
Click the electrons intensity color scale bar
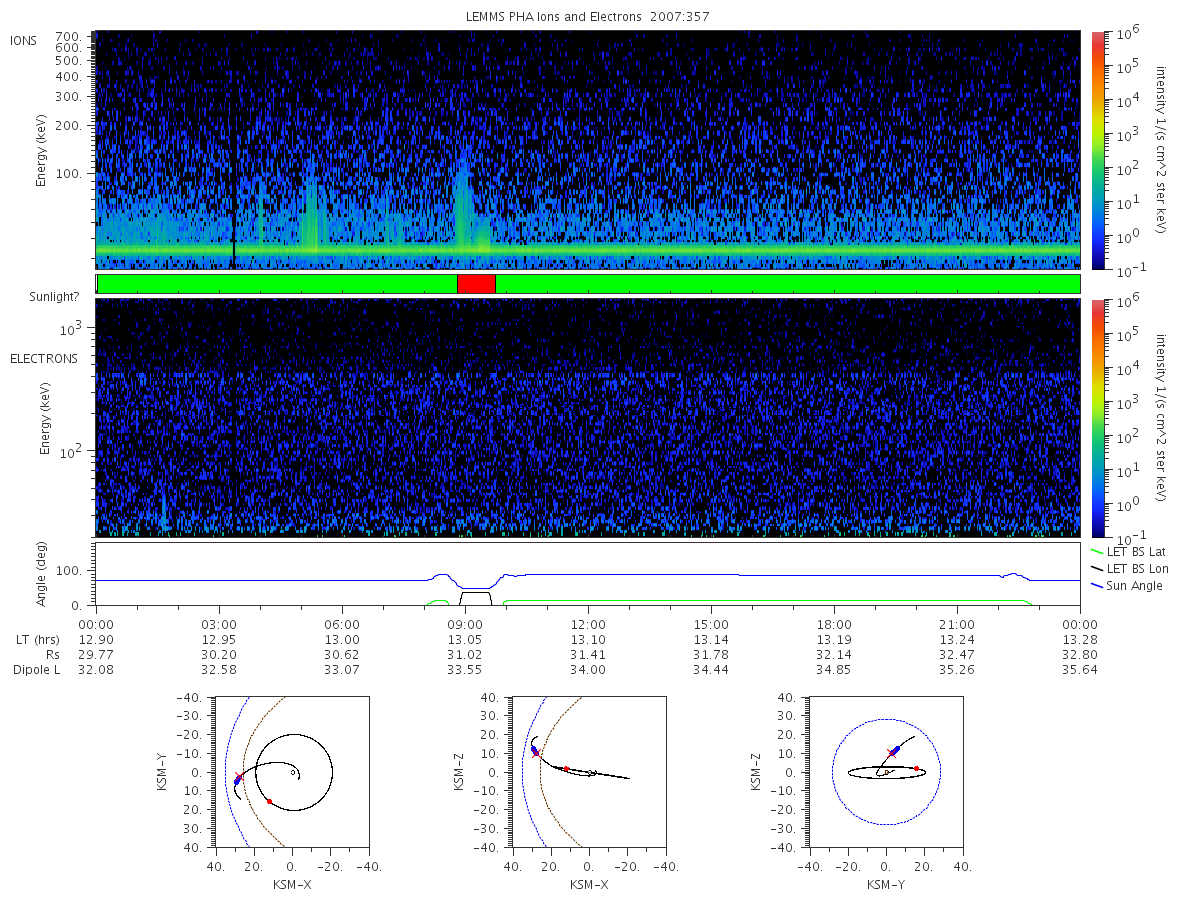coord(1097,418)
